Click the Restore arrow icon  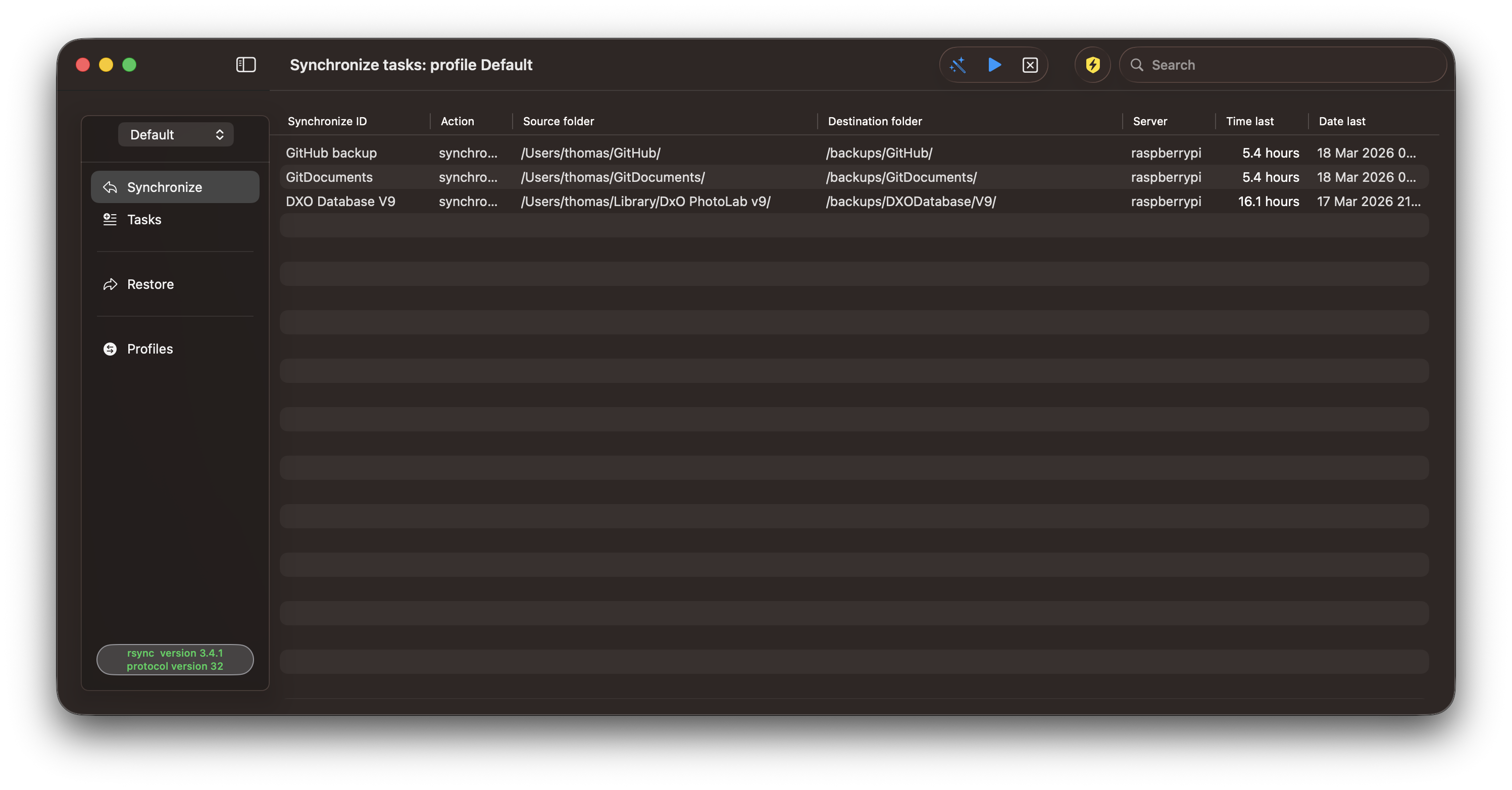click(111, 284)
